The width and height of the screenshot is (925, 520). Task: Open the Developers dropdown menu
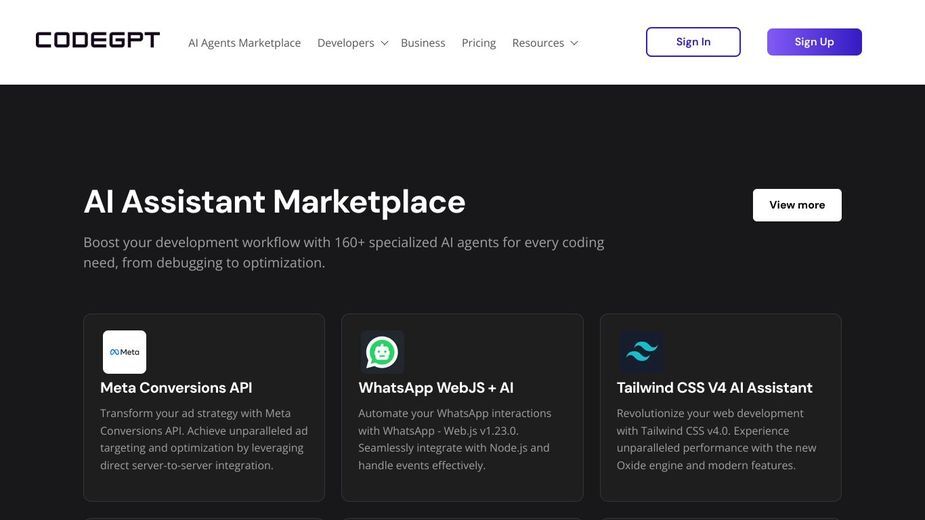click(346, 43)
